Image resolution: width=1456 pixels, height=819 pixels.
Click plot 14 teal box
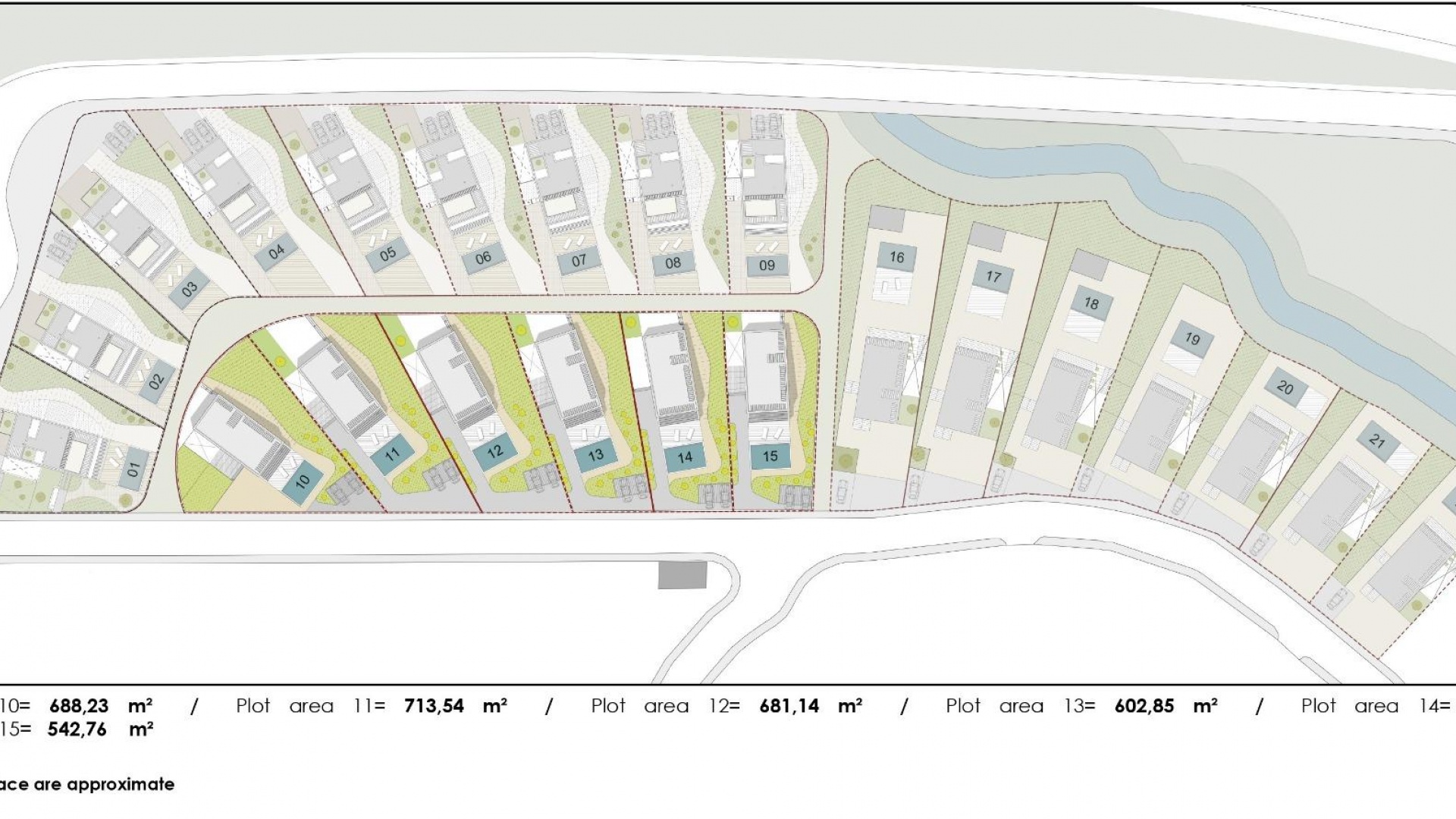click(x=685, y=457)
